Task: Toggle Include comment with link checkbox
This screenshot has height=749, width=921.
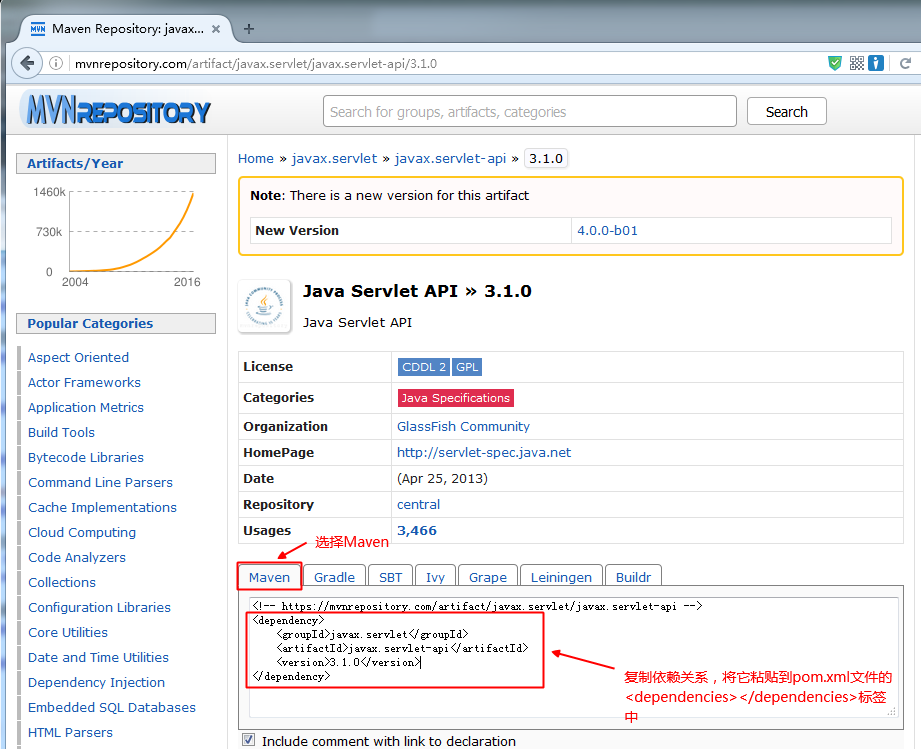Action: [x=249, y=740]
